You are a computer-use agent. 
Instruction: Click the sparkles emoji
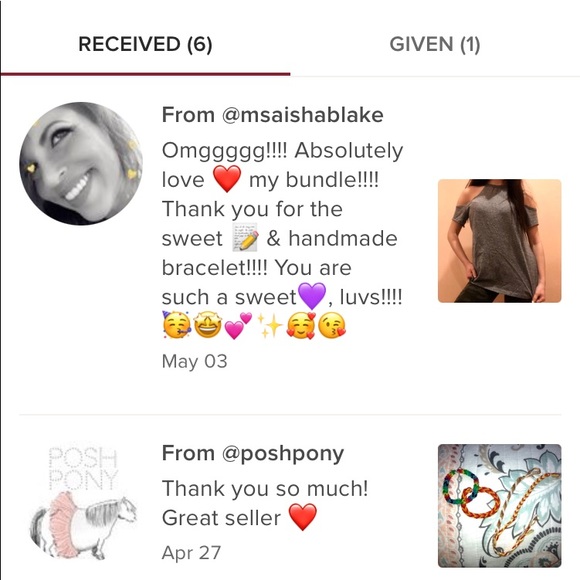(270, 326)
